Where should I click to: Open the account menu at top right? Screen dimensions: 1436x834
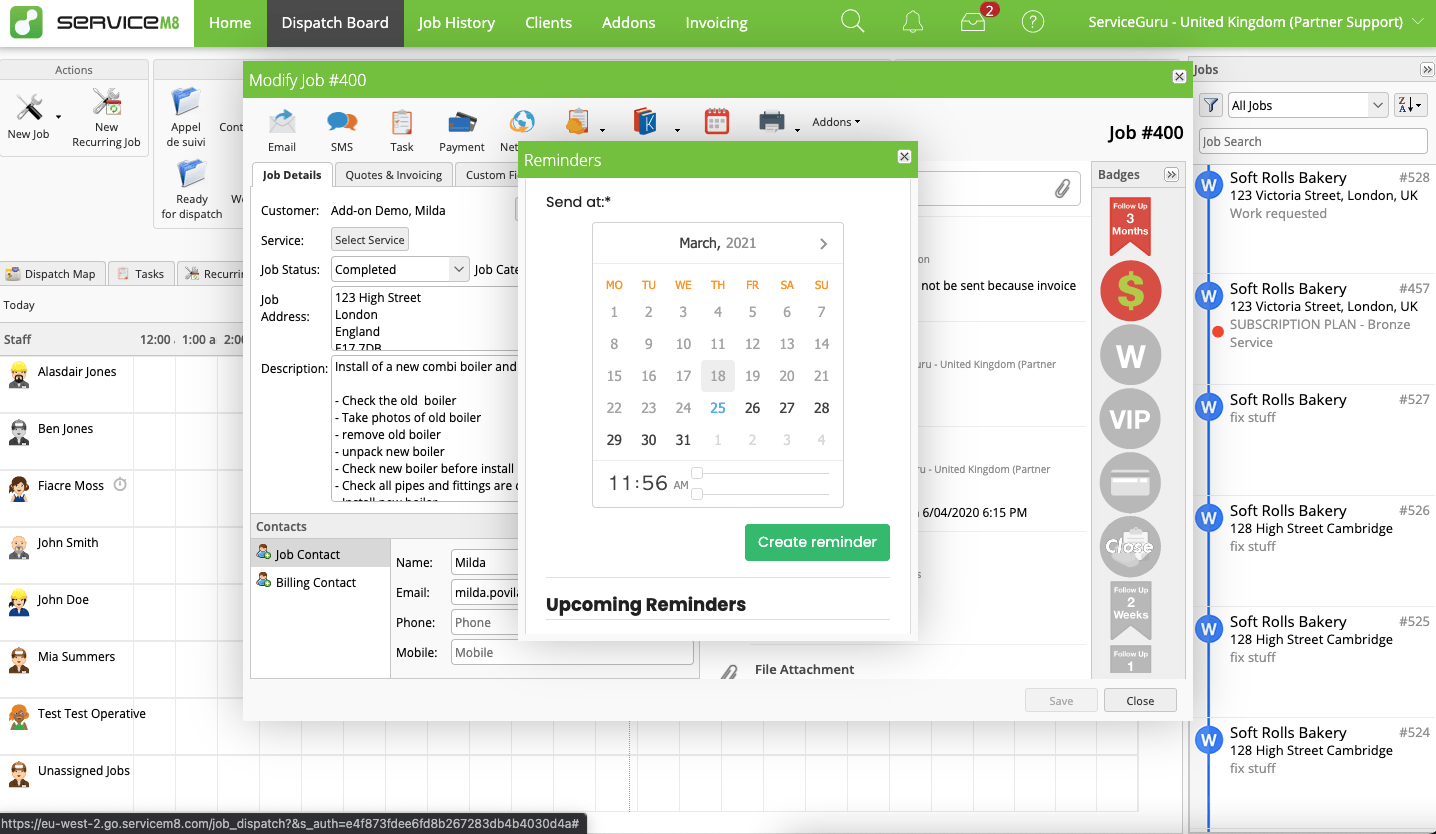coord(1258,22)
